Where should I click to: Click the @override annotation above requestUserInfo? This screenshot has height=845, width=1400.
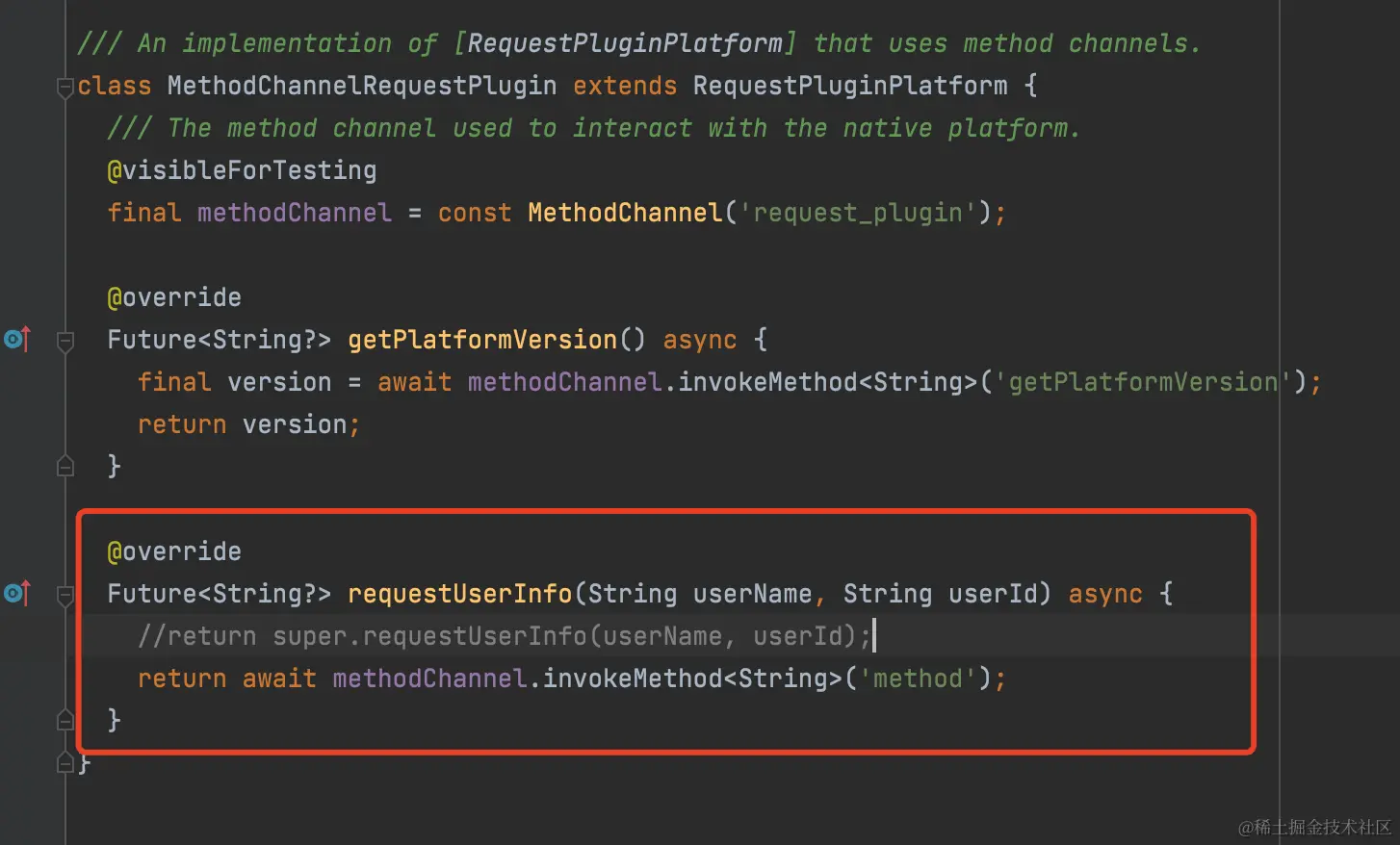click(174, 551)
